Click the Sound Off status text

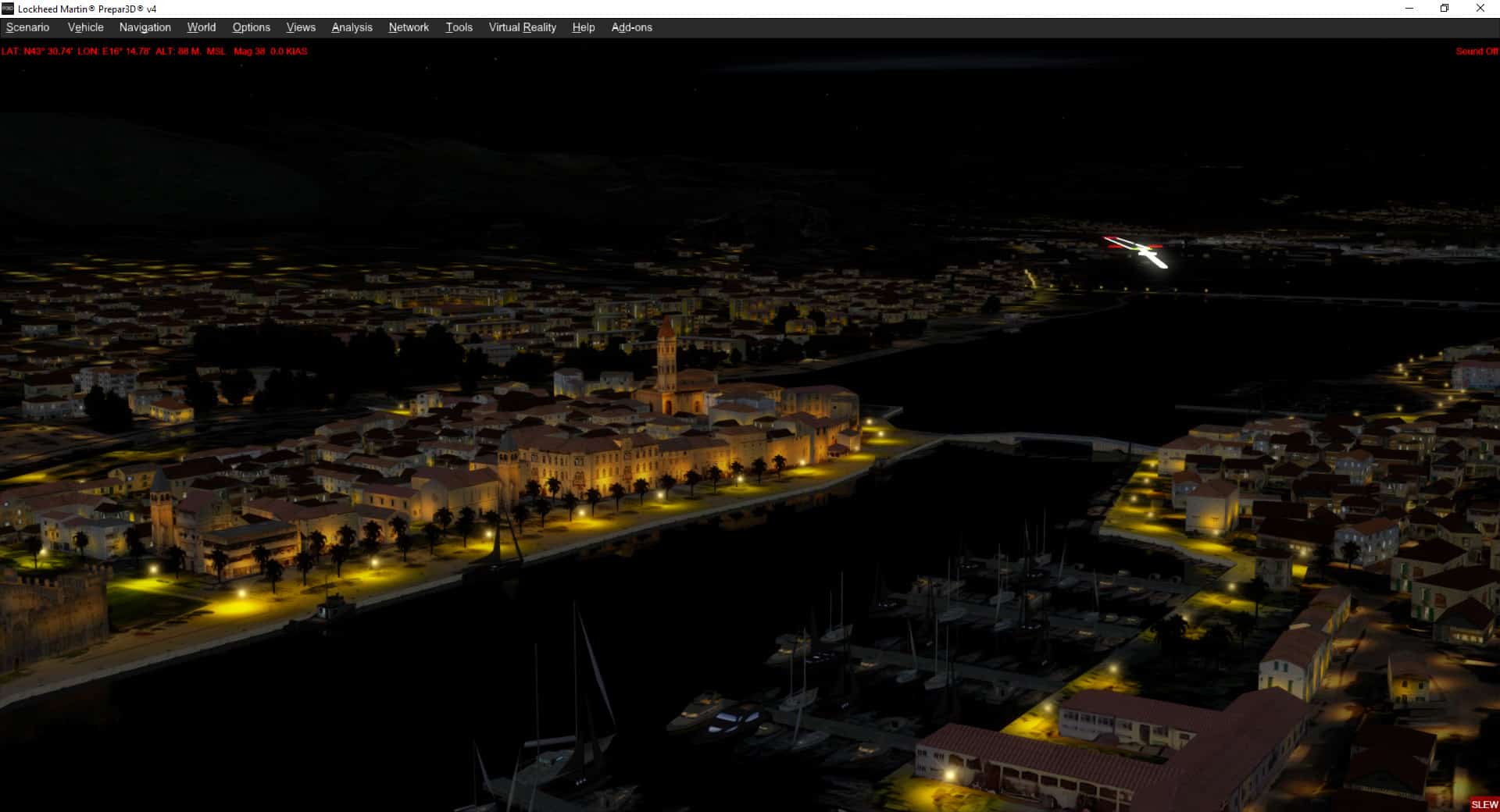[1476, 52]
